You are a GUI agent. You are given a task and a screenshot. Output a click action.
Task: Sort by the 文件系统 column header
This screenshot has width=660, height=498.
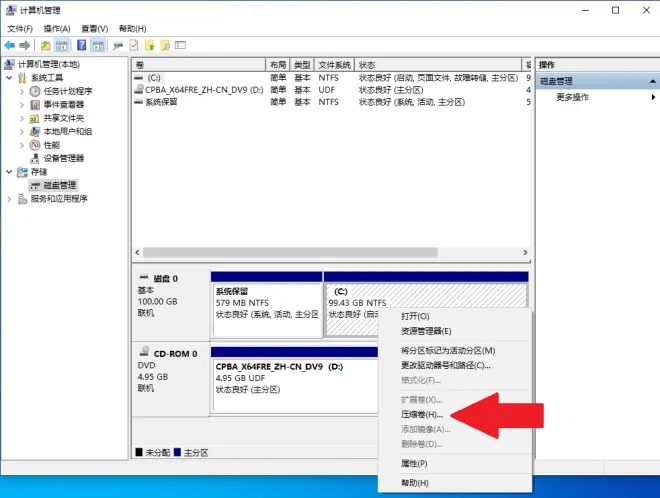pos(335,65)
